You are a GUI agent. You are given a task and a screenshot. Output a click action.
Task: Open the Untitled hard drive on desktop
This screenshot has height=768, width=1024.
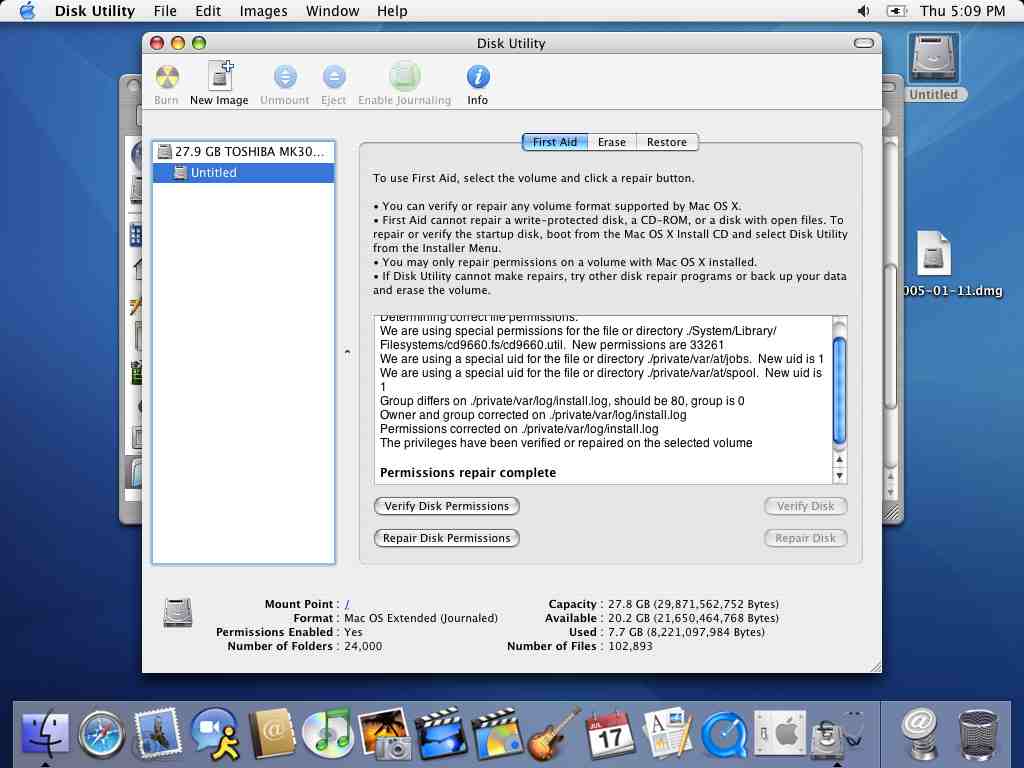(933, 67)
